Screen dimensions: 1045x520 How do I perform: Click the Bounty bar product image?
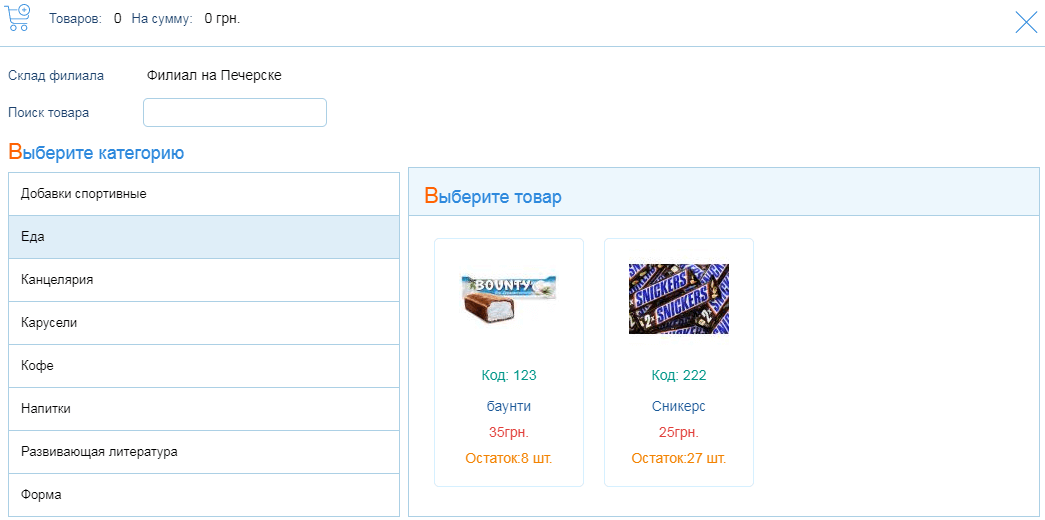pyautogui.click(x=509, y=299)
